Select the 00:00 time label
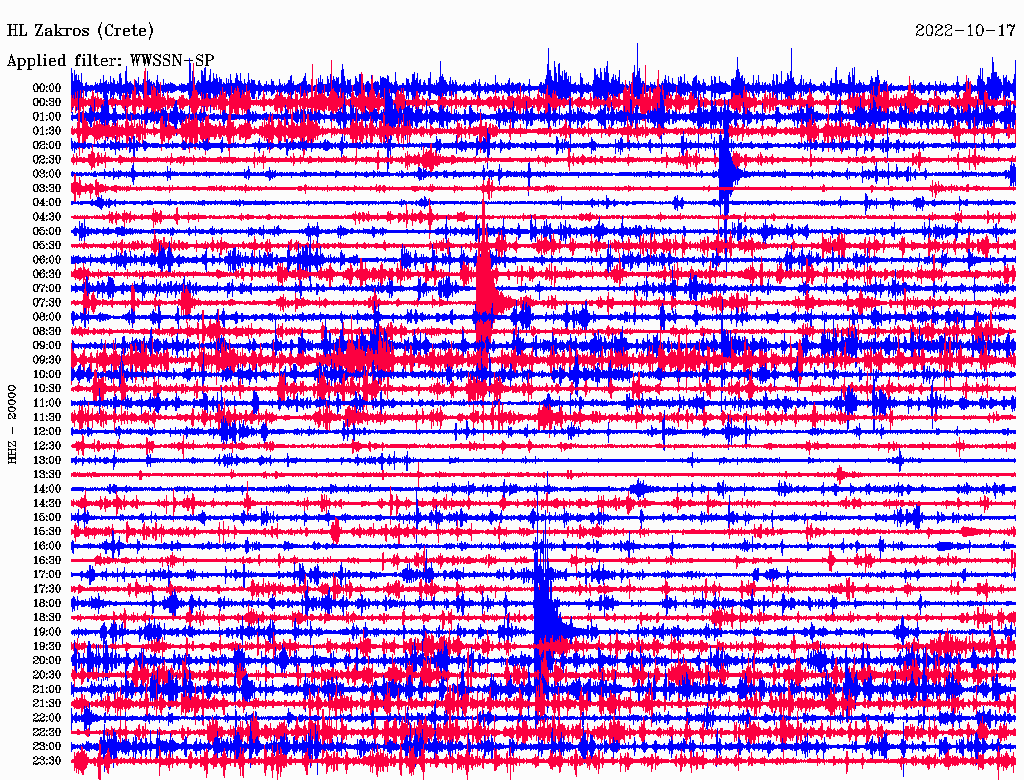Viewport: 1024px width, 780px height. pos(47,88)
